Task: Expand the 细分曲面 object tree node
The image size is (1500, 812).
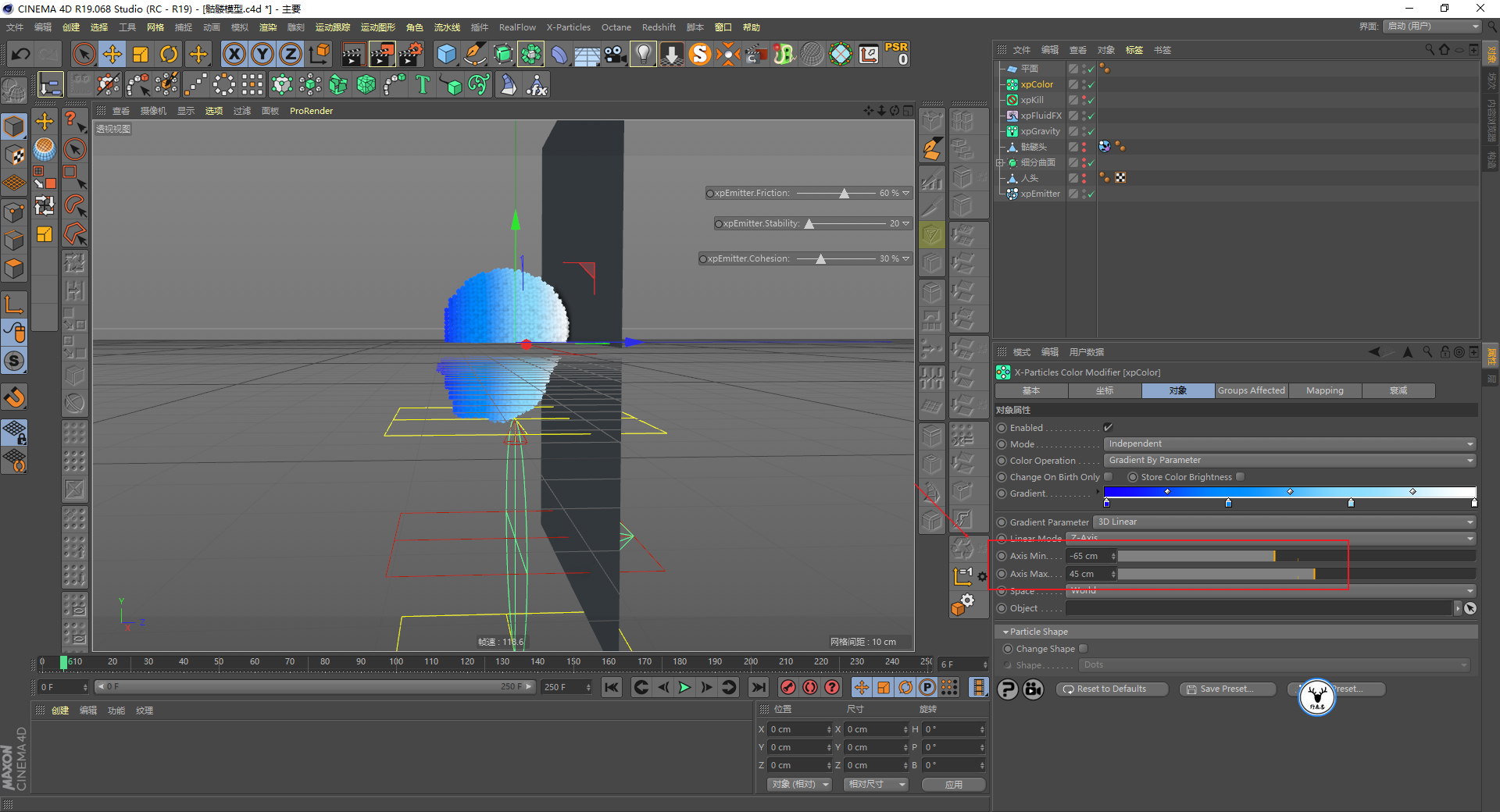Action: point(999,162)
